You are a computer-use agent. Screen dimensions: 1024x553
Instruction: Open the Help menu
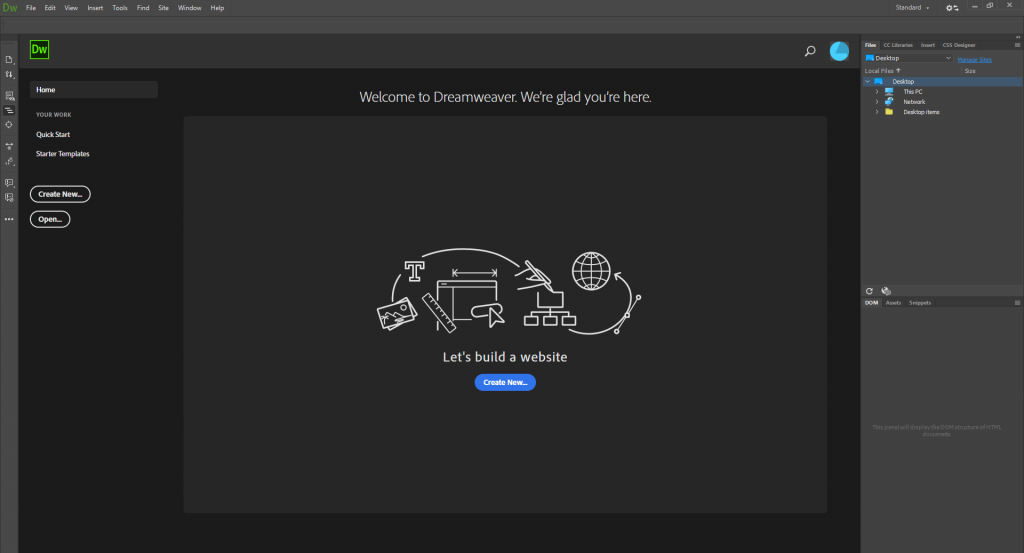[217, 8]
